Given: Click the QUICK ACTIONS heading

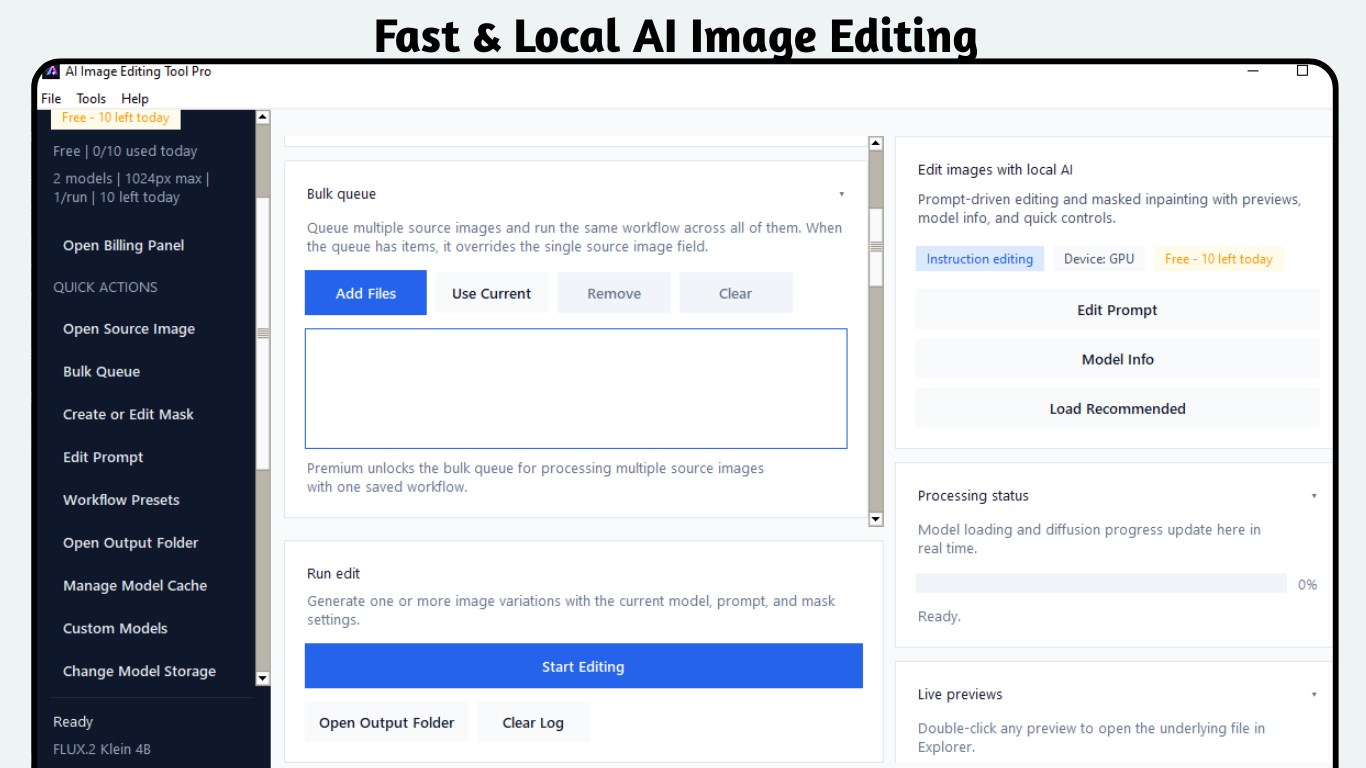Looking at the screenshot, I should pyautogui.click(x=105, y=287).
